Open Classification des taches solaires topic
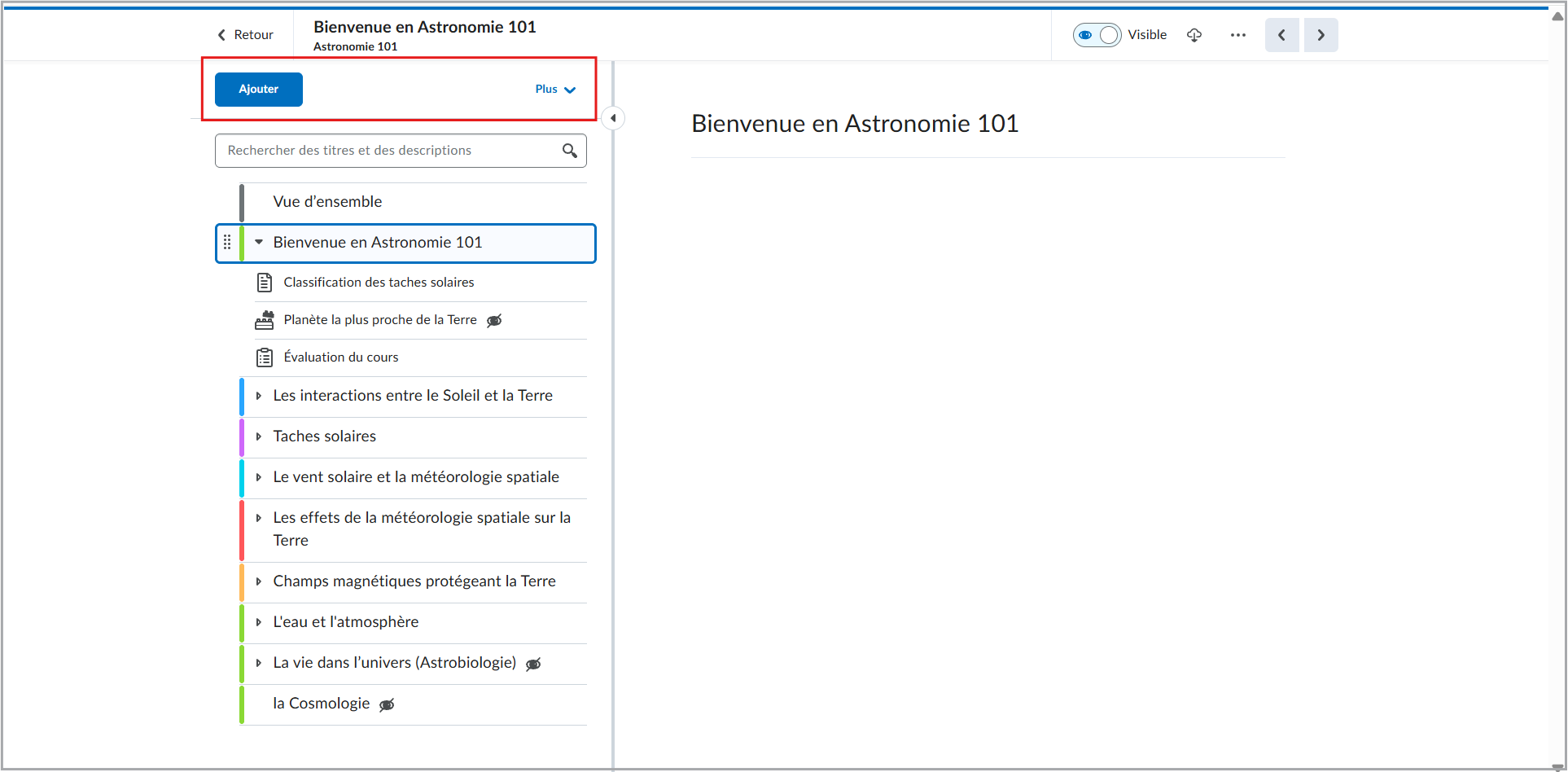 point(379,283)
